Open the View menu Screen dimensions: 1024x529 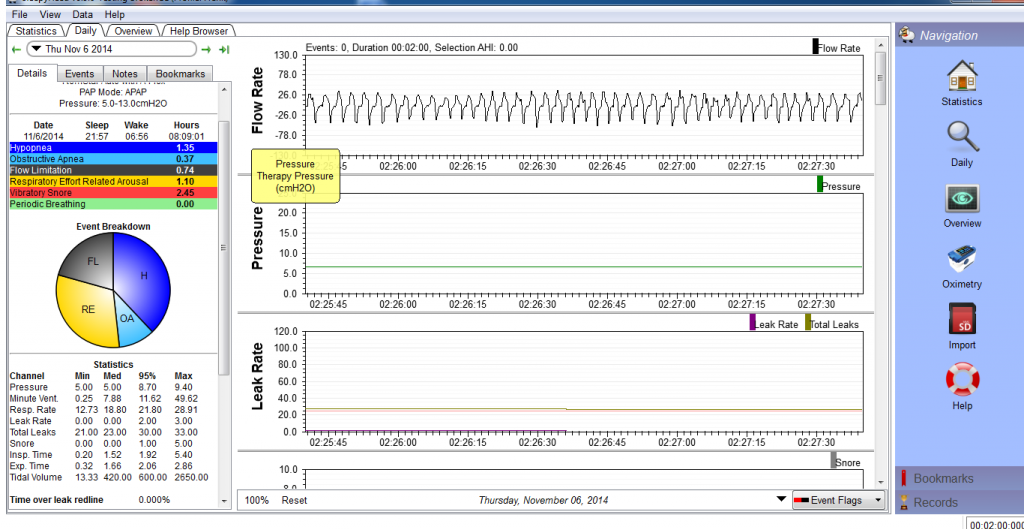[50, 14]
